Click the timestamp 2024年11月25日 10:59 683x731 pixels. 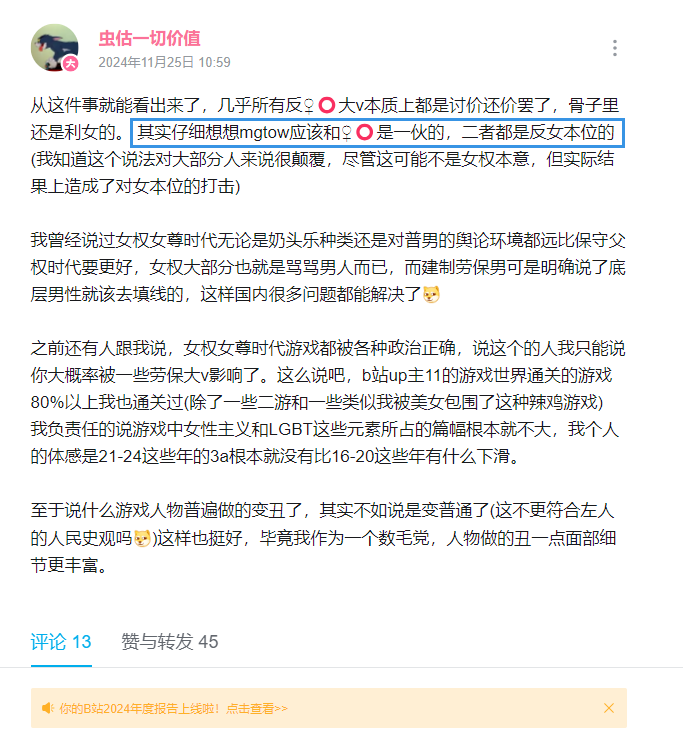(164, 62)
